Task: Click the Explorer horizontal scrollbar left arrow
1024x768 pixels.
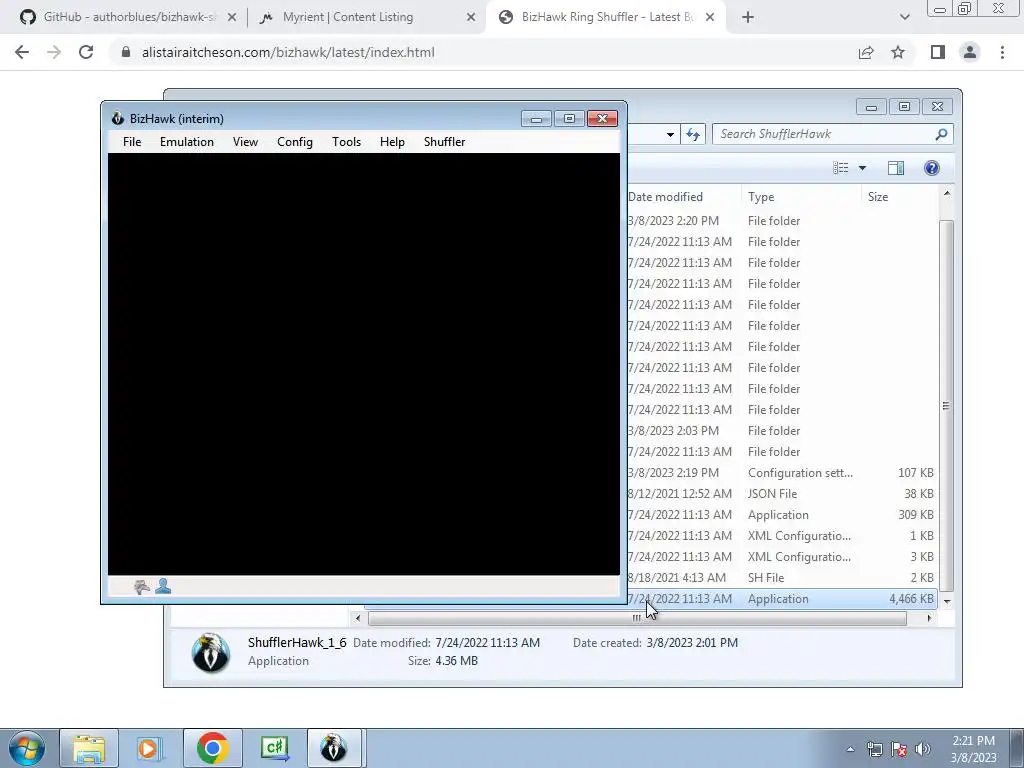Action: 357,618
